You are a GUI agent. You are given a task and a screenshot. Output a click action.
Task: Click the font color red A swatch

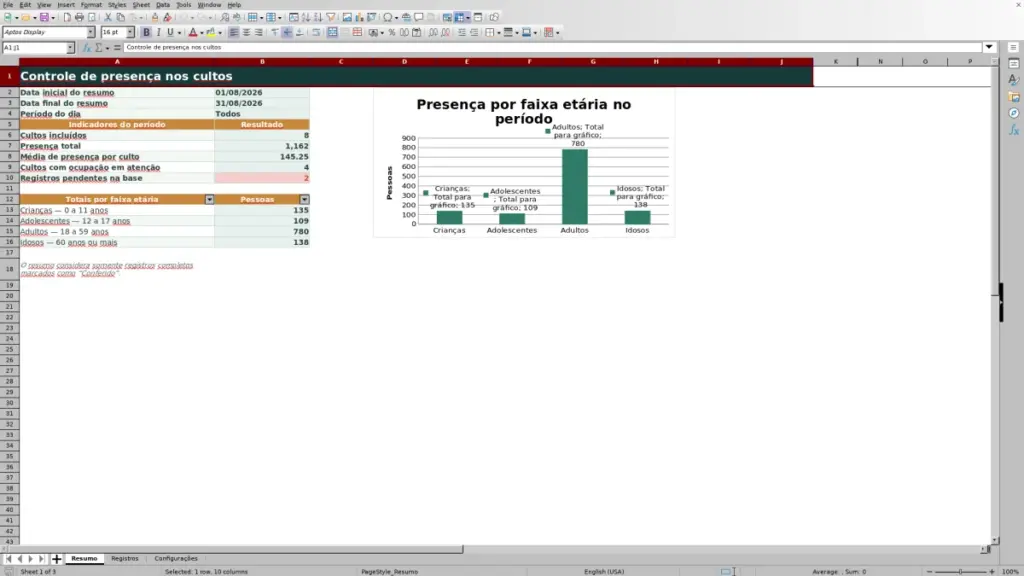(193, 32)
